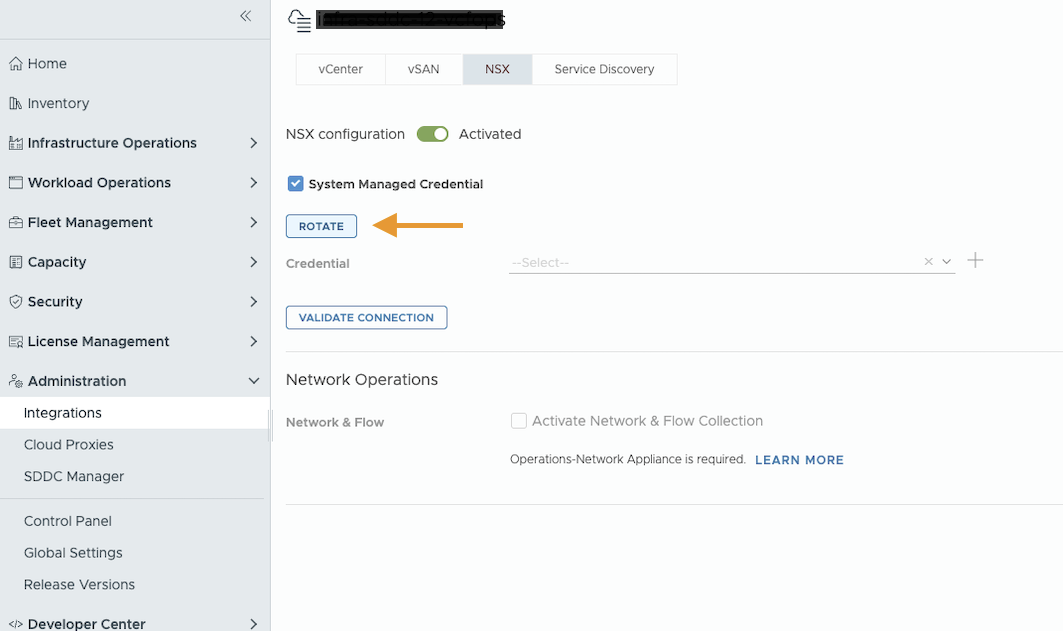This screenshot has width=1063, height=631.
Task: Clear the Credential selection with X
Action: click(928, 262)
